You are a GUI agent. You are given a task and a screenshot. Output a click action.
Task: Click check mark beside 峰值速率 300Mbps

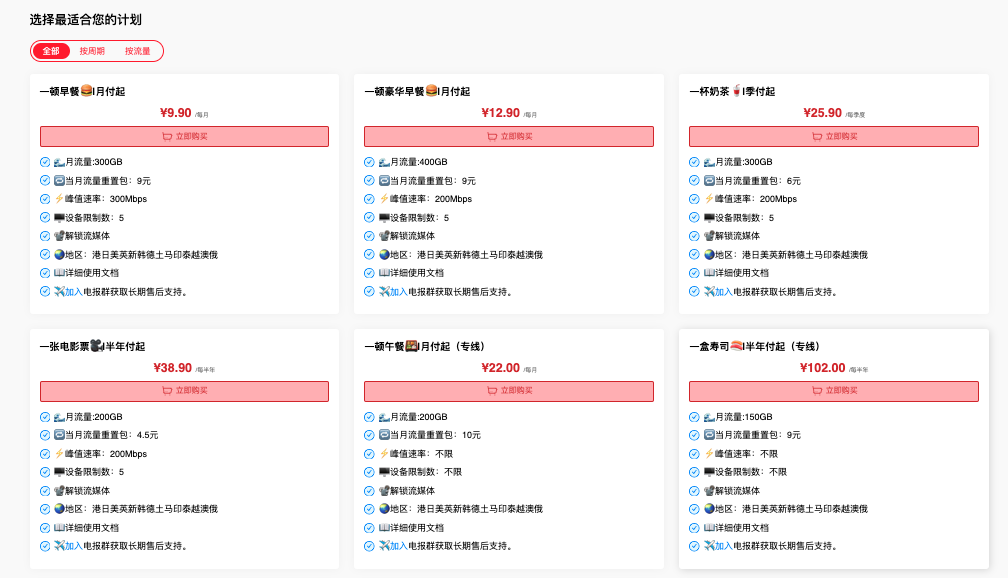coord(45,199)
